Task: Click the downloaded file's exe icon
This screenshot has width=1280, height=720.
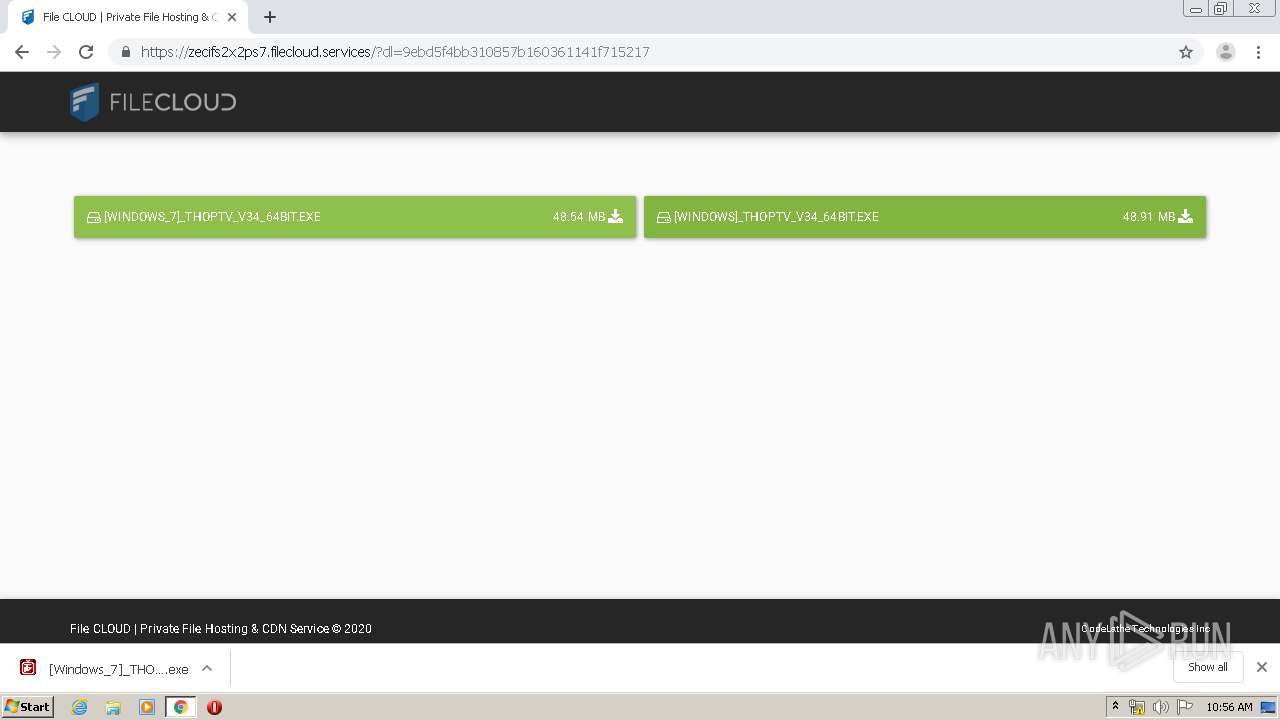Action: point(28,668)
